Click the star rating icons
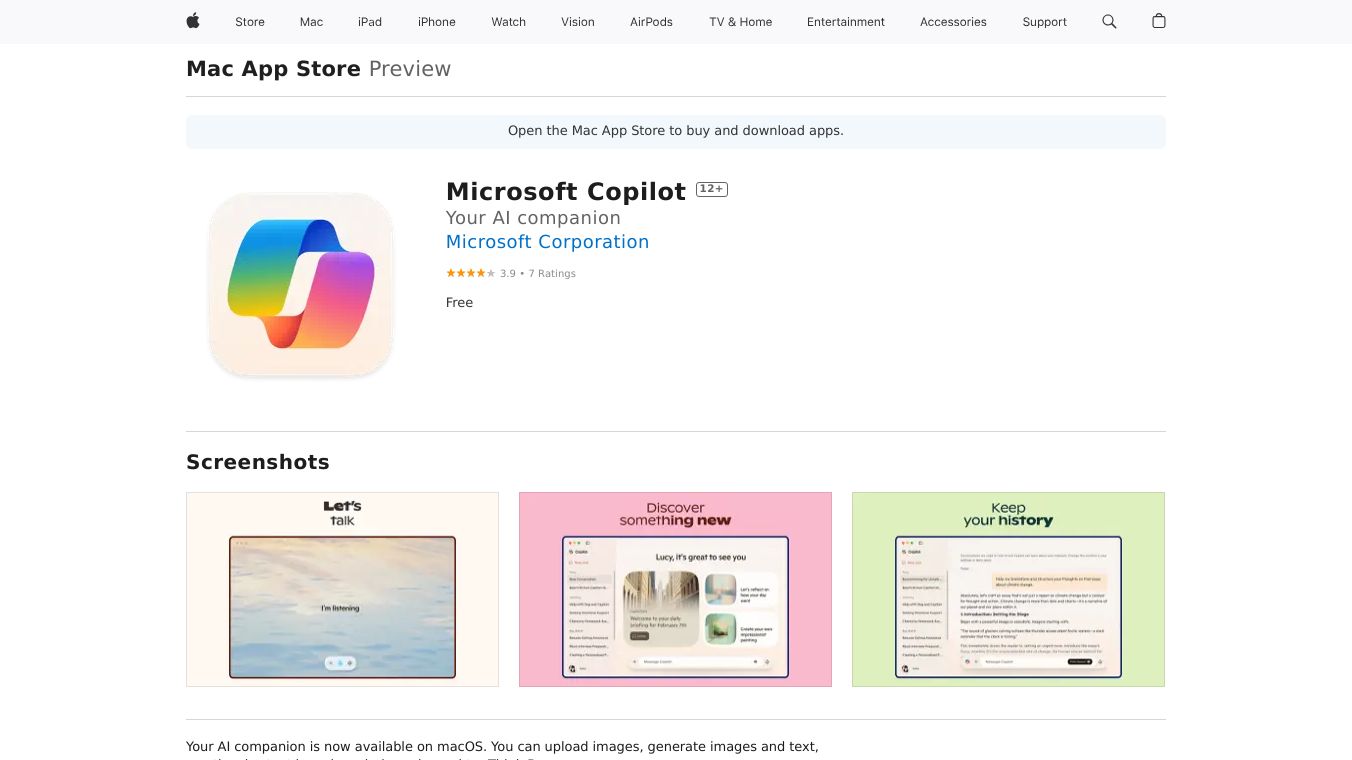The width and height of the screenshot is (1352, 760). [x=470, y=273]
